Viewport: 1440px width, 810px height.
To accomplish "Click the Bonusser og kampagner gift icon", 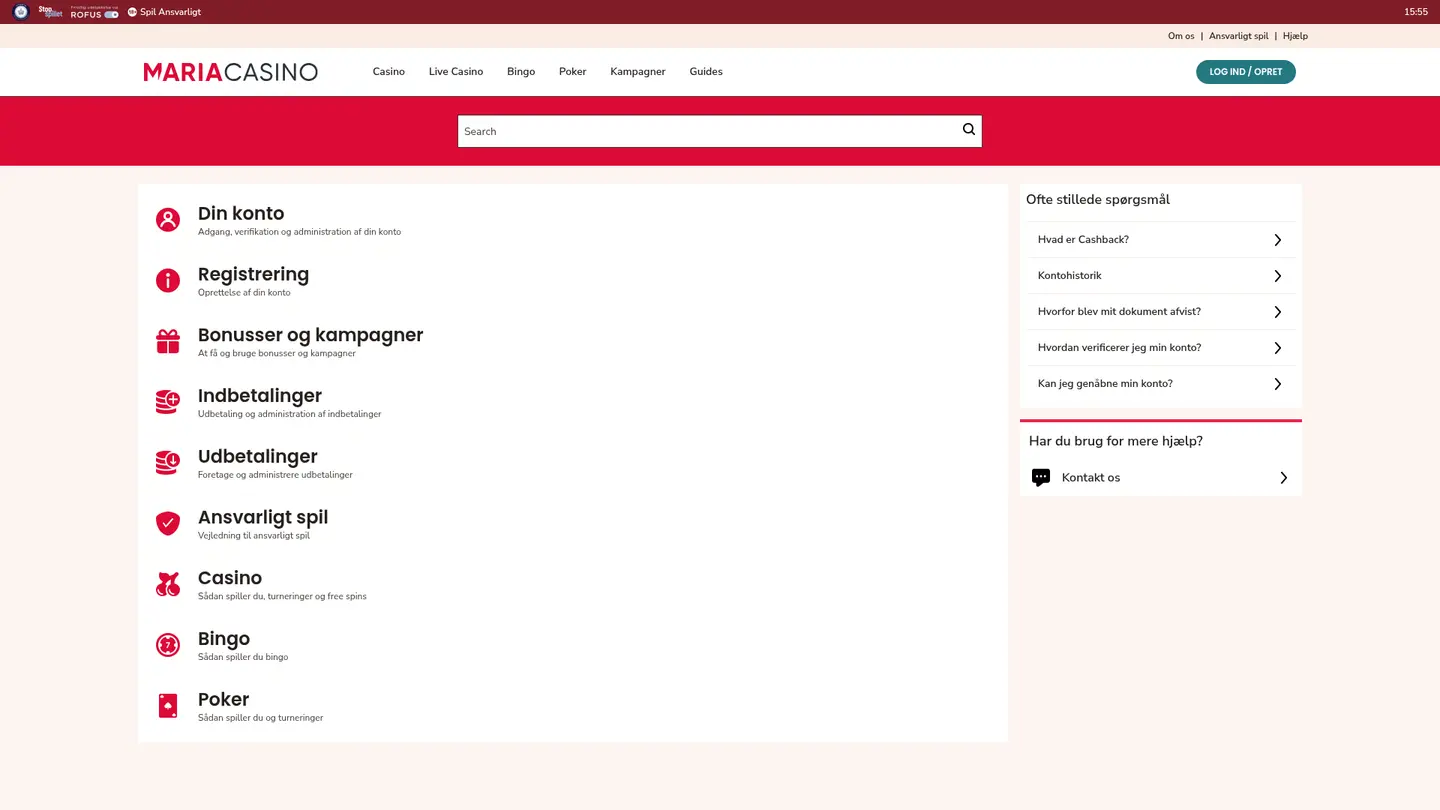I will click(x=168, y=342).
